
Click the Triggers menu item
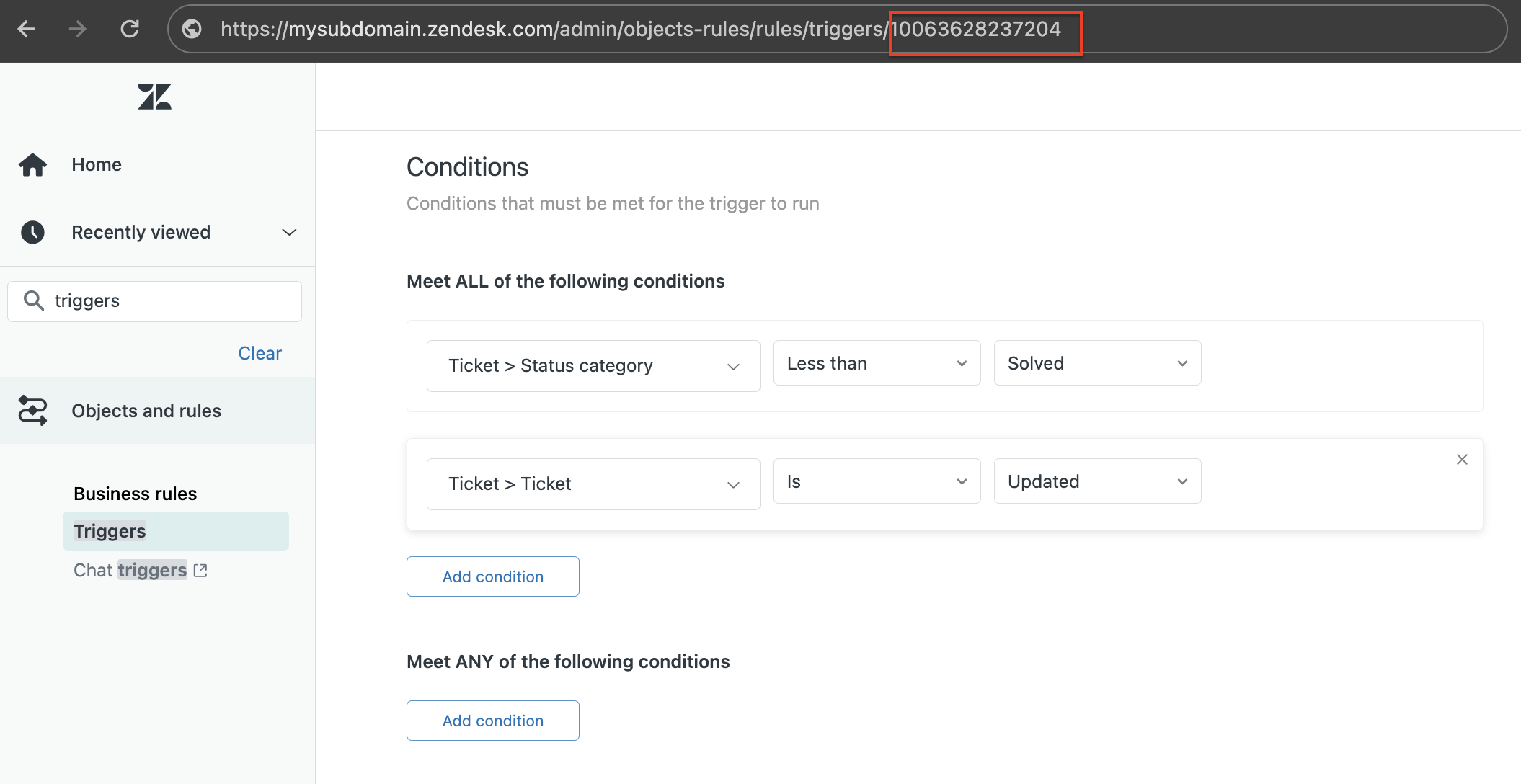[x=109, y=530]
